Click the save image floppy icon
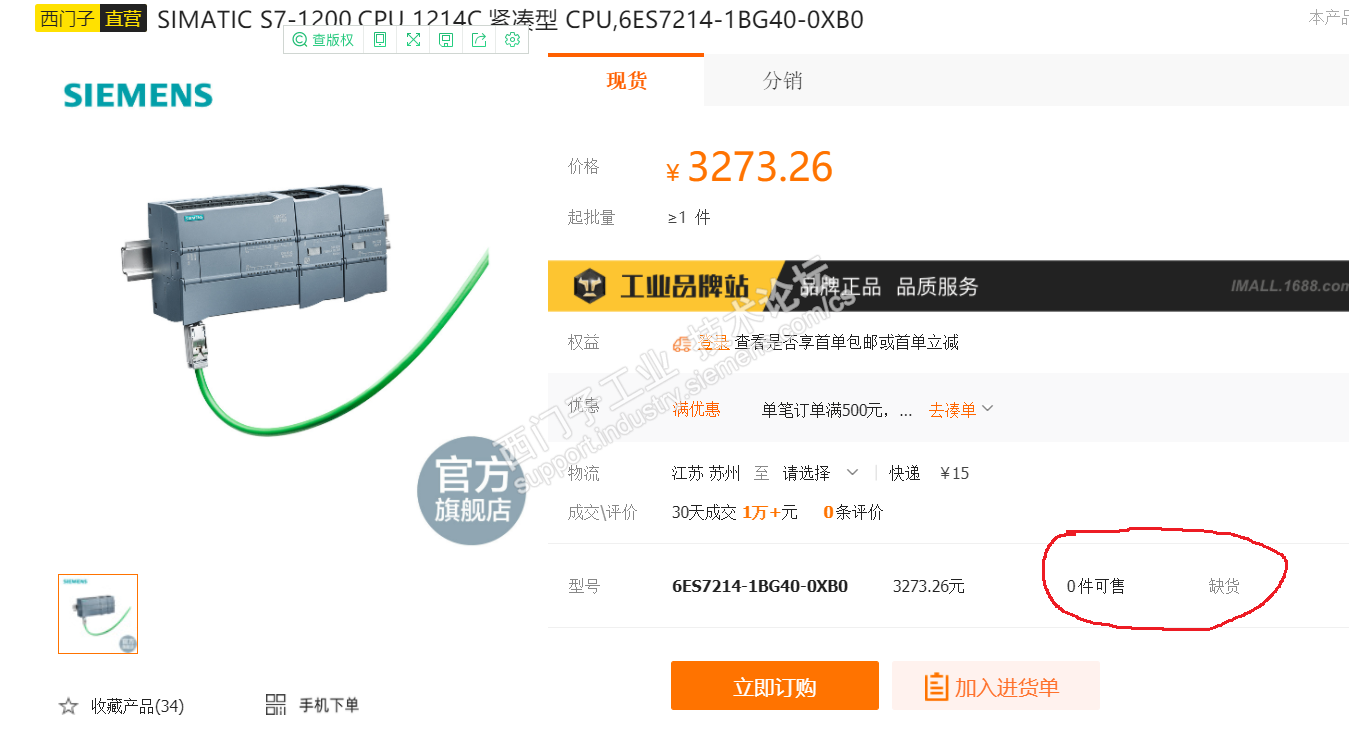The height and width of the screenshot is (749, 1349). [x=446, y=40]
